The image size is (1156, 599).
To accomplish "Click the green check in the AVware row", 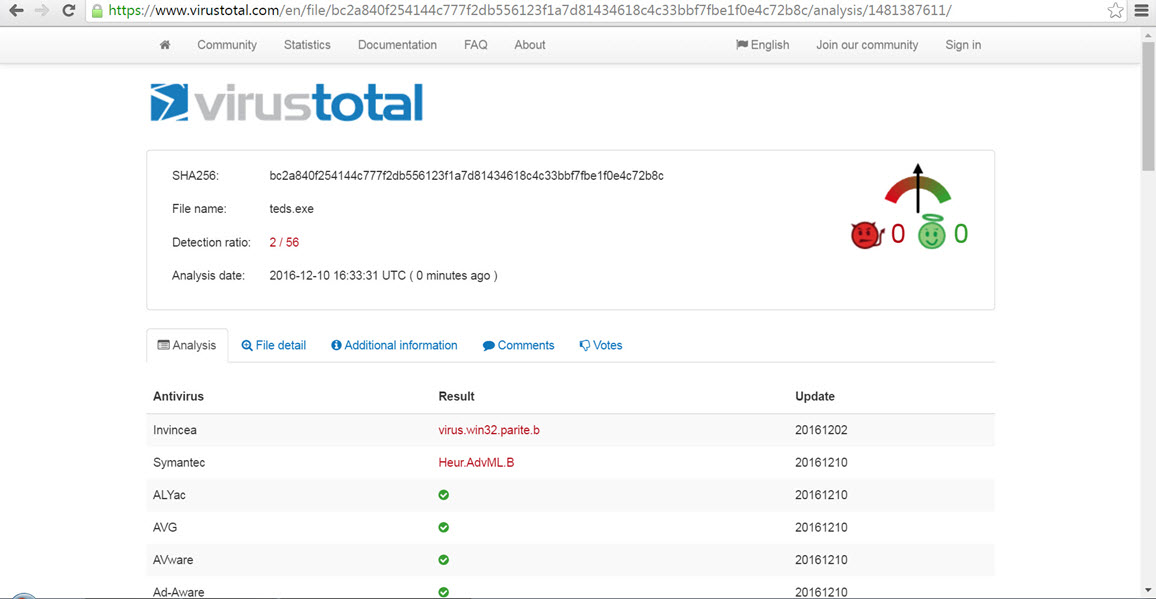I will coord(444,560).
